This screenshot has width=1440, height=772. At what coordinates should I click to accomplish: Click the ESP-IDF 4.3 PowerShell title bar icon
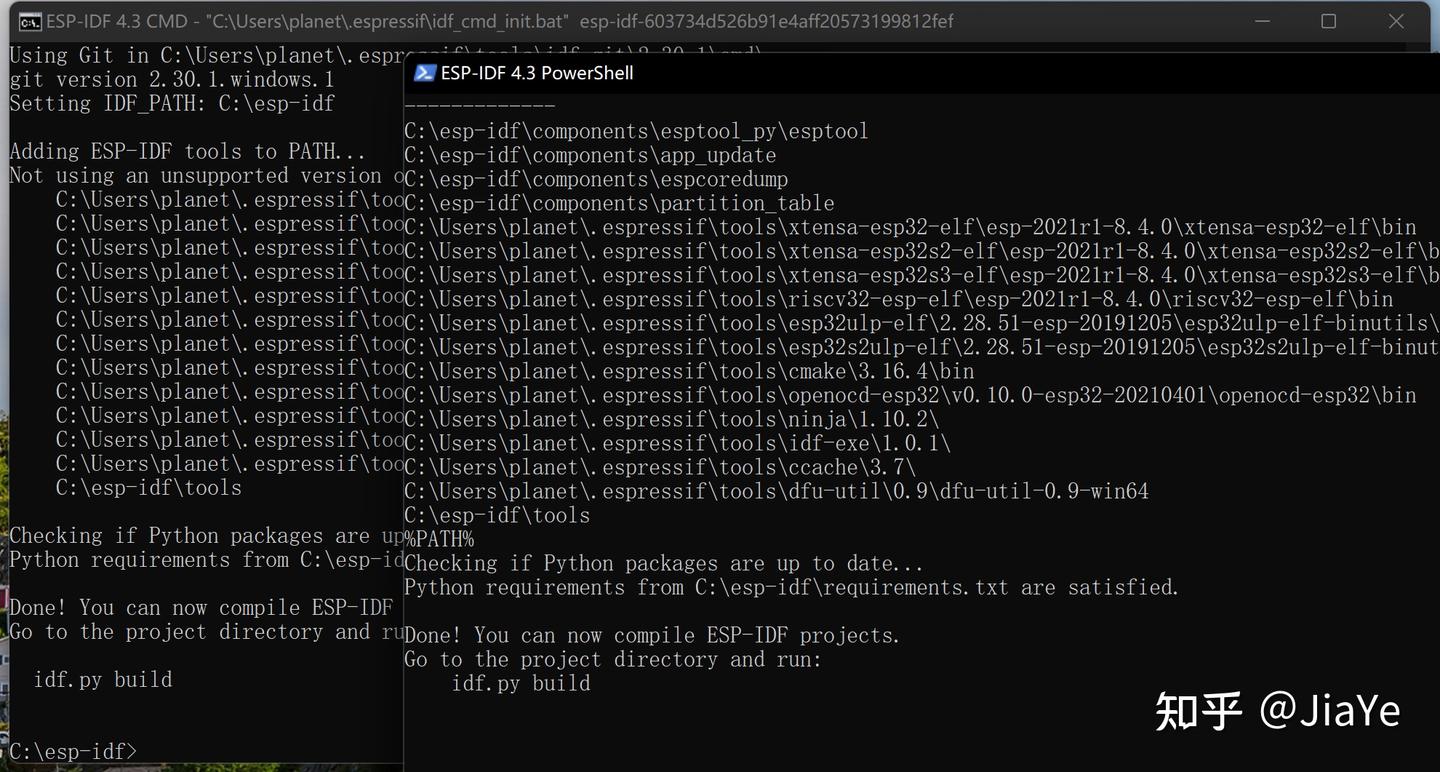click(x=424, y=72)
